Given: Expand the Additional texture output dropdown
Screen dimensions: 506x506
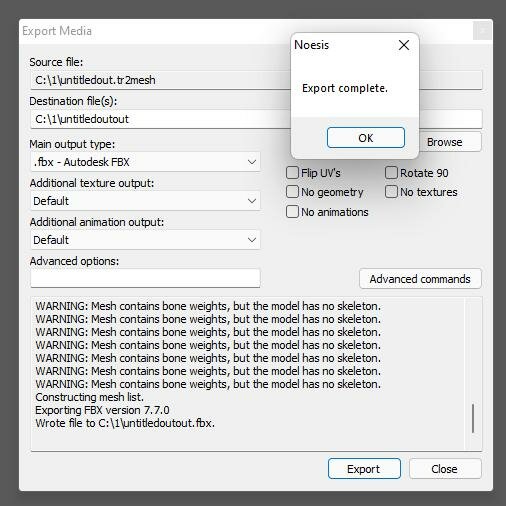Looking at the screenshot, I should (x=145, y=201).
